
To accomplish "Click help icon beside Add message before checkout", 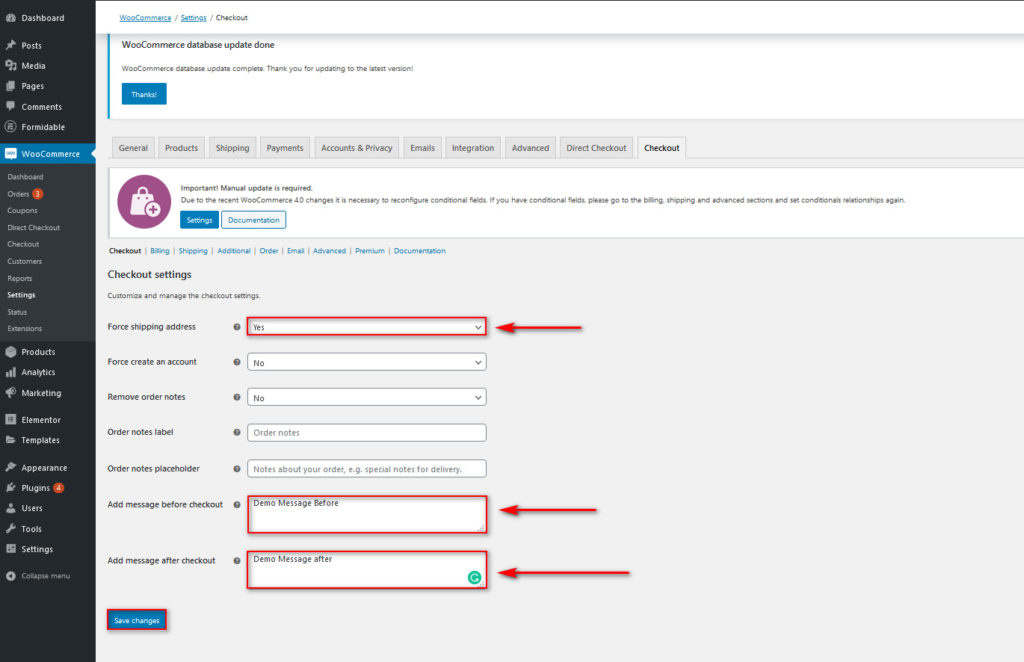I will click(x=237, y=505).
